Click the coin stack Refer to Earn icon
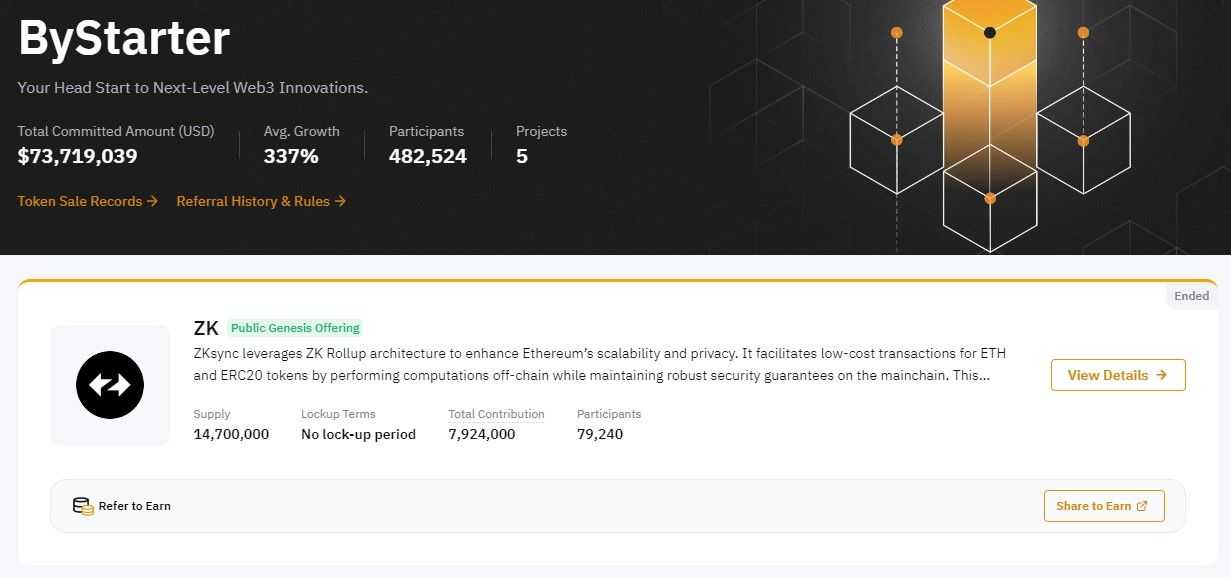This screenshot has width=1231, height=577. tap(83, 506)
